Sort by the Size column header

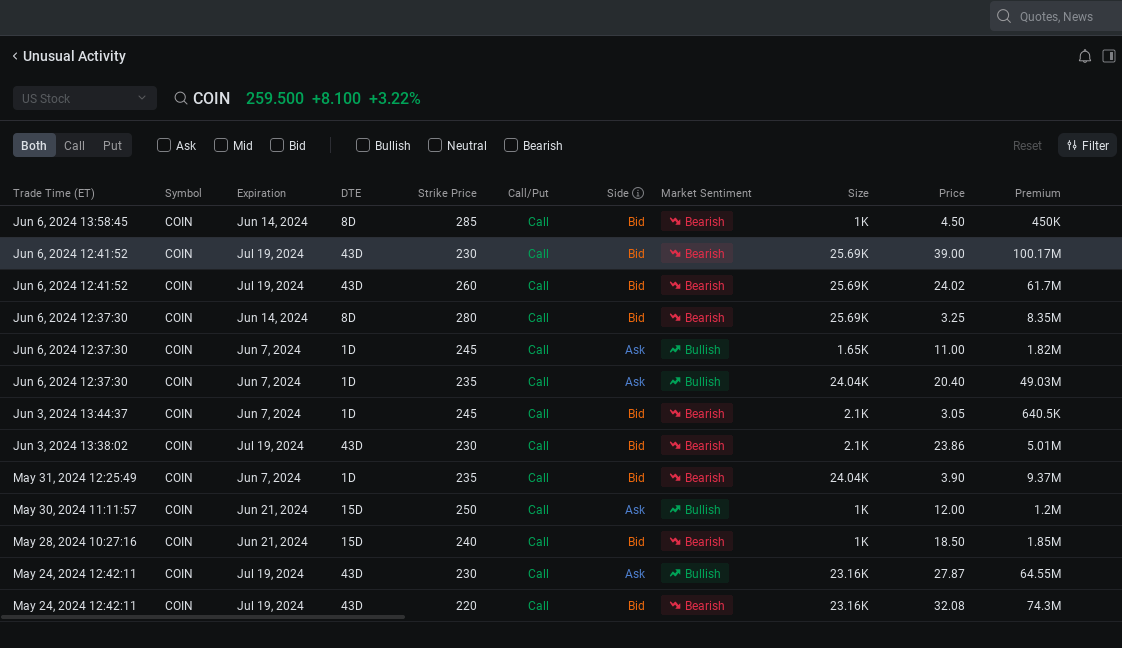pos(858,193)
